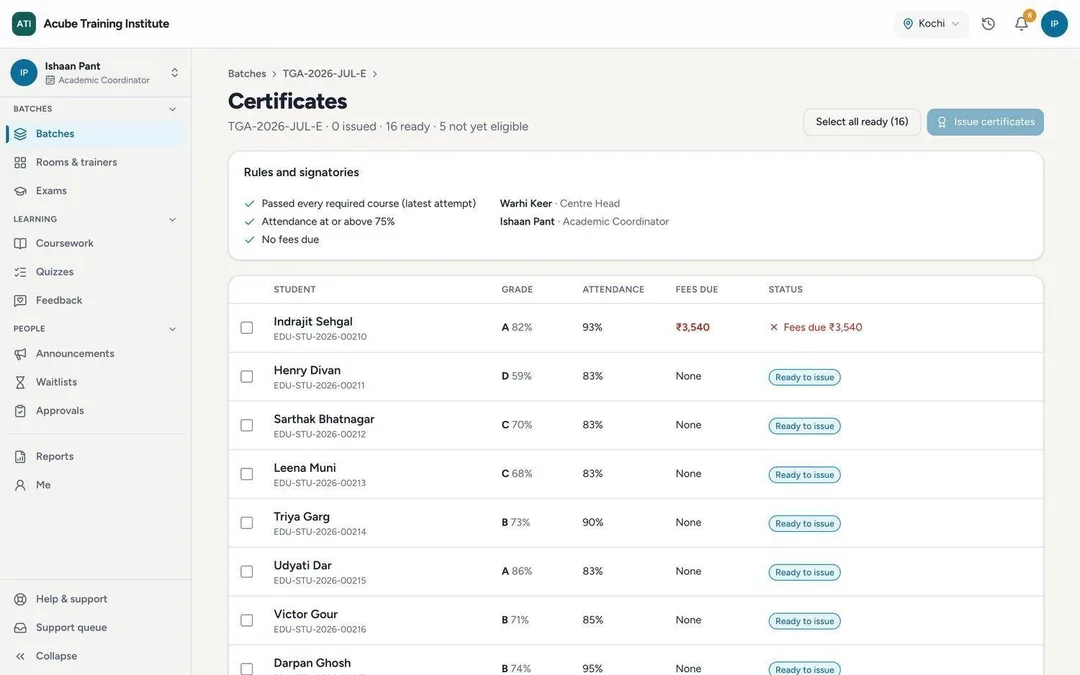Click the ribbon icon on Issue certificates
This screenshot has width=1080, height=675.
[x=942, y=122]
